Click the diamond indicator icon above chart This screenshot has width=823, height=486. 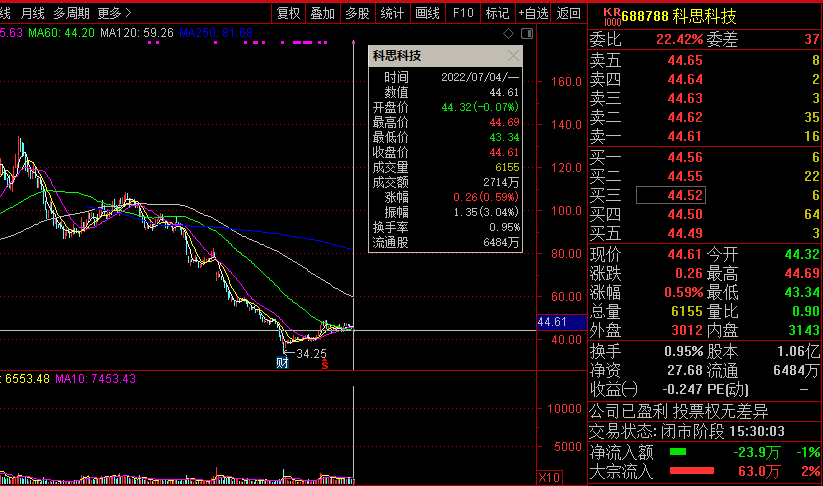[x=509, y=33]
